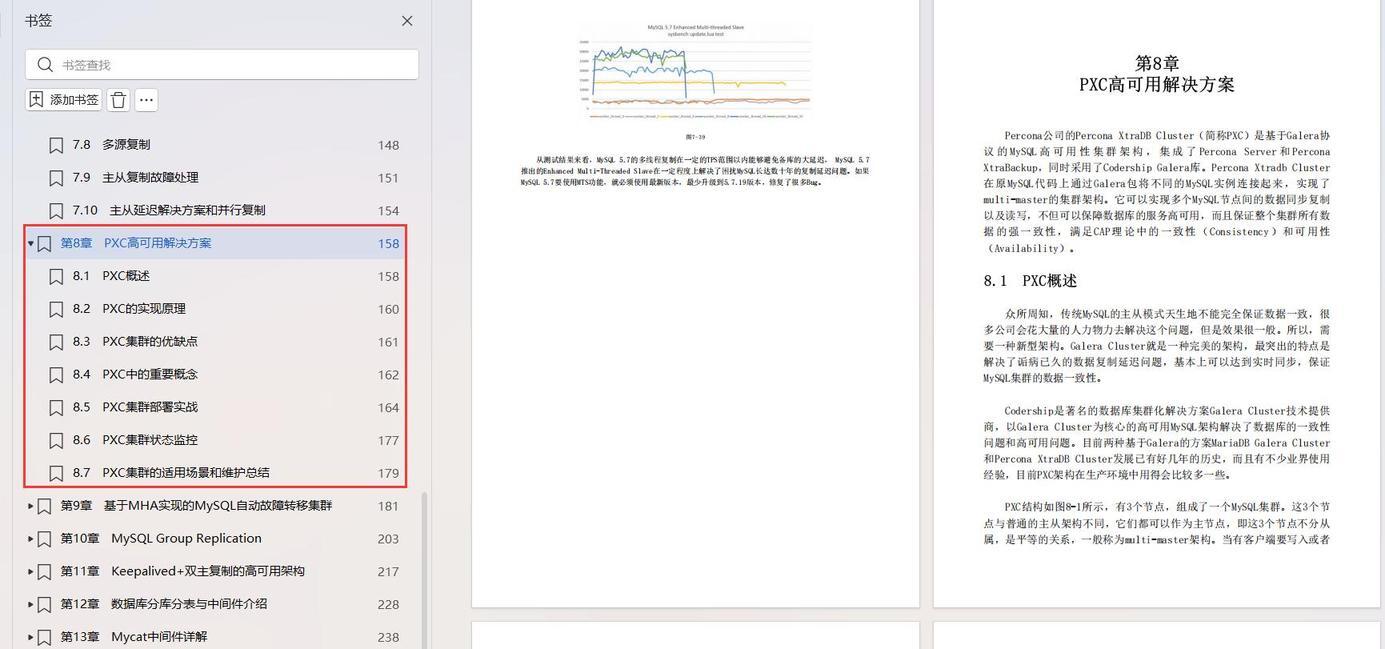The height and width of the screenshot is (649, 1385).
Task: Open bookmark 8.6 PXC集群状态监控
Action: [135, 440]
